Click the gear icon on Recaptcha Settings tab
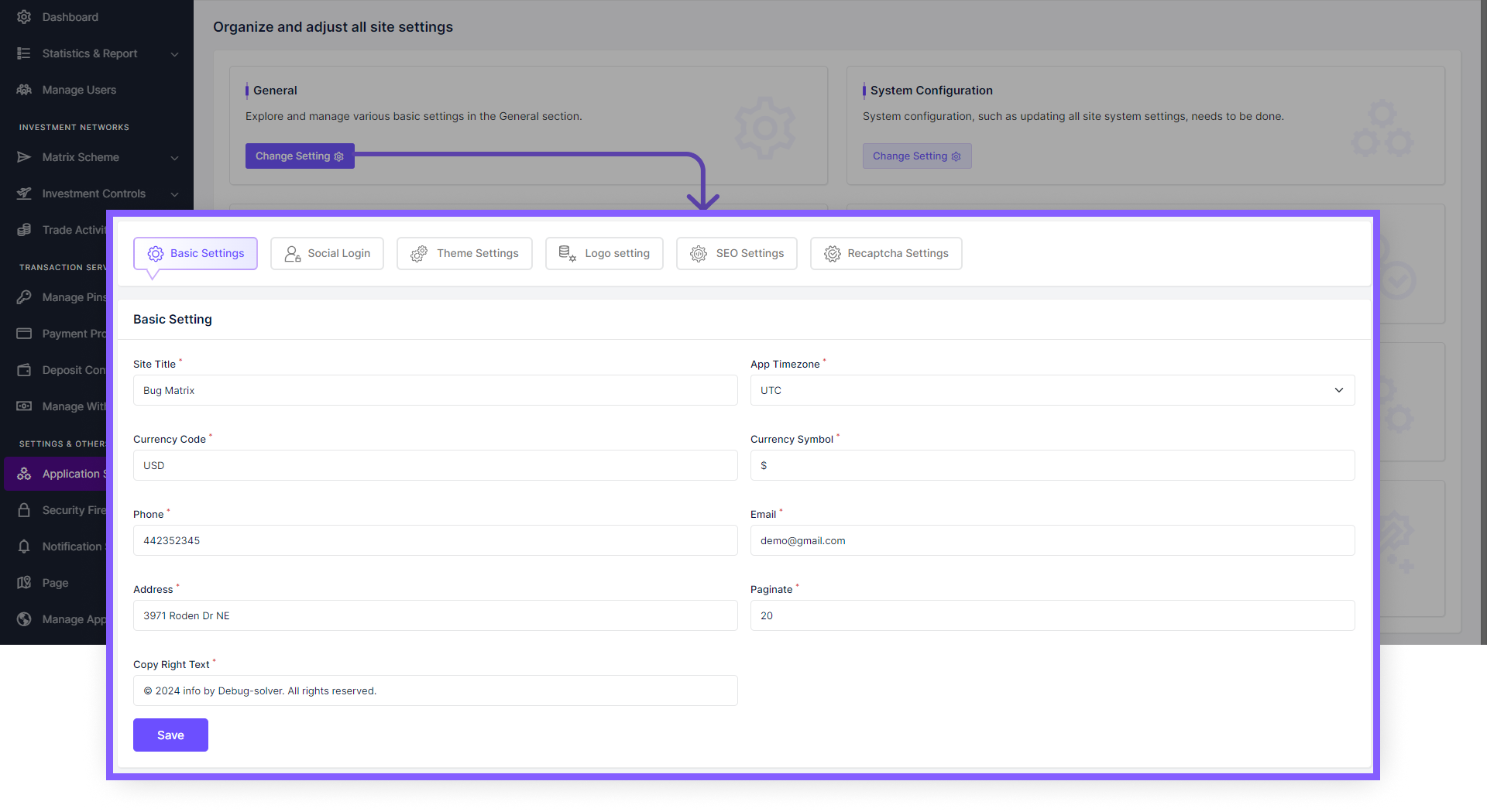The image size is (1487, 812). [x=833, y=254]
